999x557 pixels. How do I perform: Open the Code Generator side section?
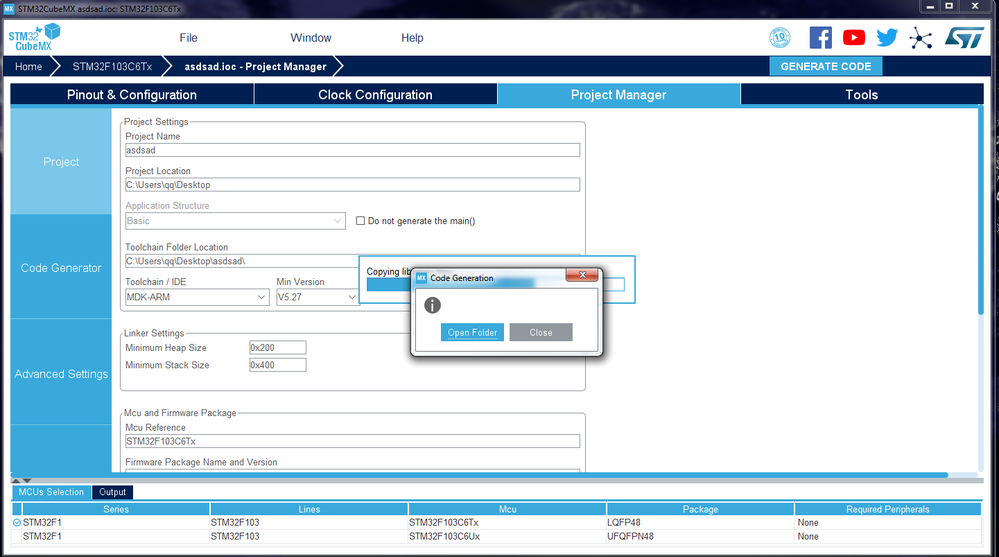61,268
